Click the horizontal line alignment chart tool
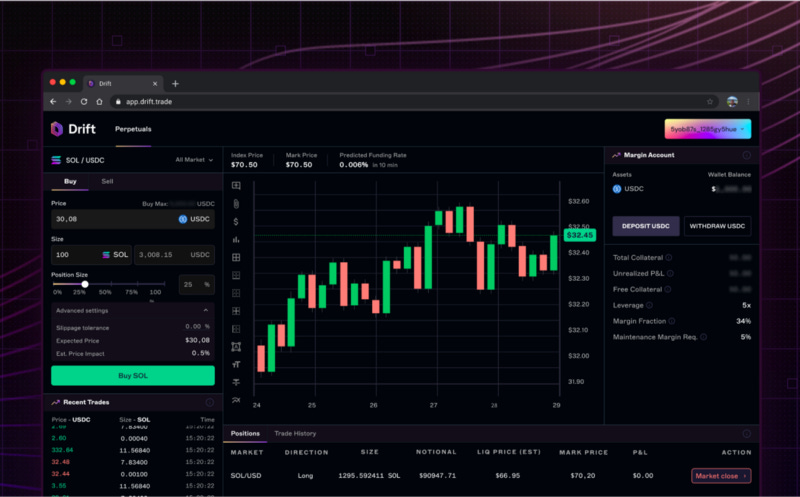This screenshot has height=497, width=800. (236, 382)
